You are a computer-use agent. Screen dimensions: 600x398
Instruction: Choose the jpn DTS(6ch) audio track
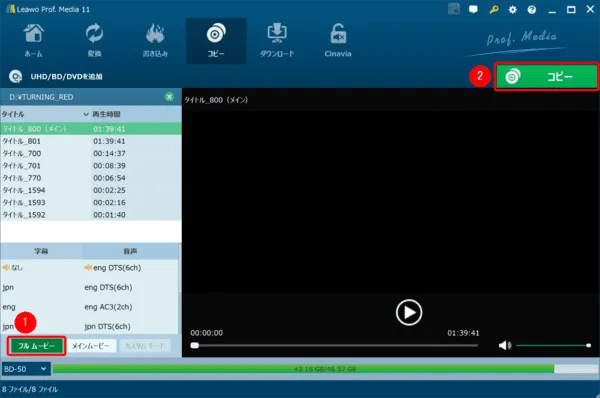[108, 326]
